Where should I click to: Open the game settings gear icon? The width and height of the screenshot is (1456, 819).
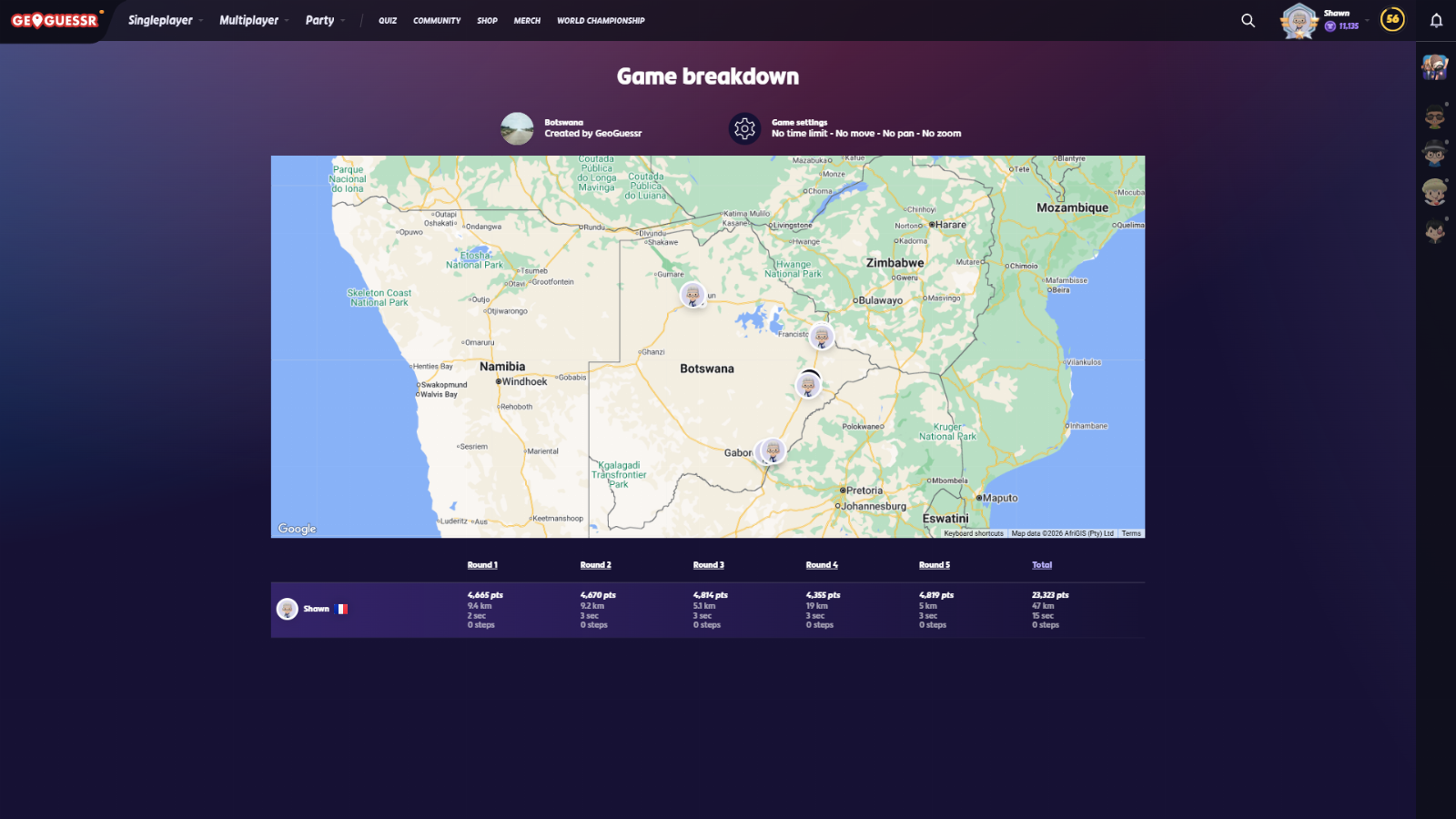coord(744,128)
